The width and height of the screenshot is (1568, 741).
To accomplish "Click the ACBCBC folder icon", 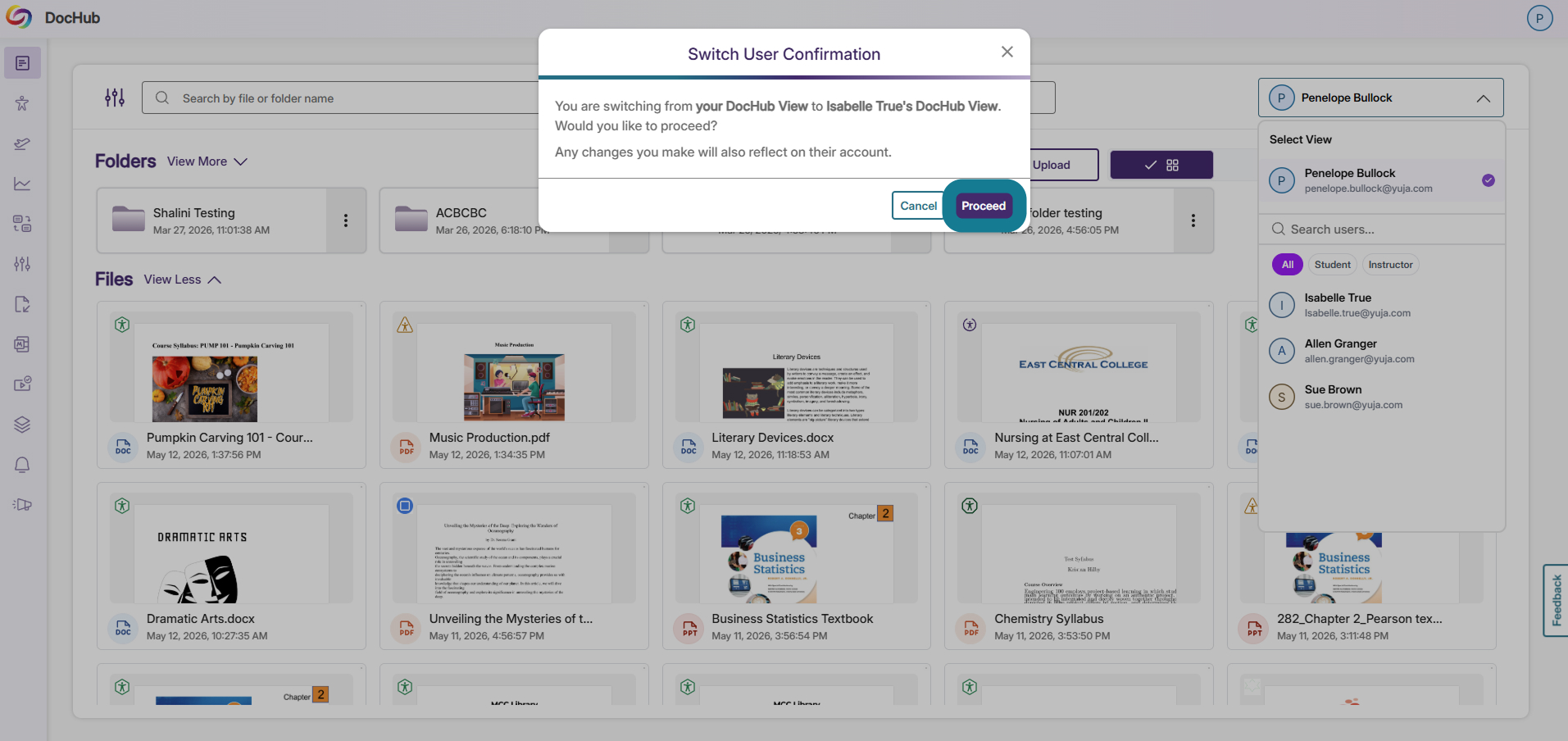I will 411,219.
